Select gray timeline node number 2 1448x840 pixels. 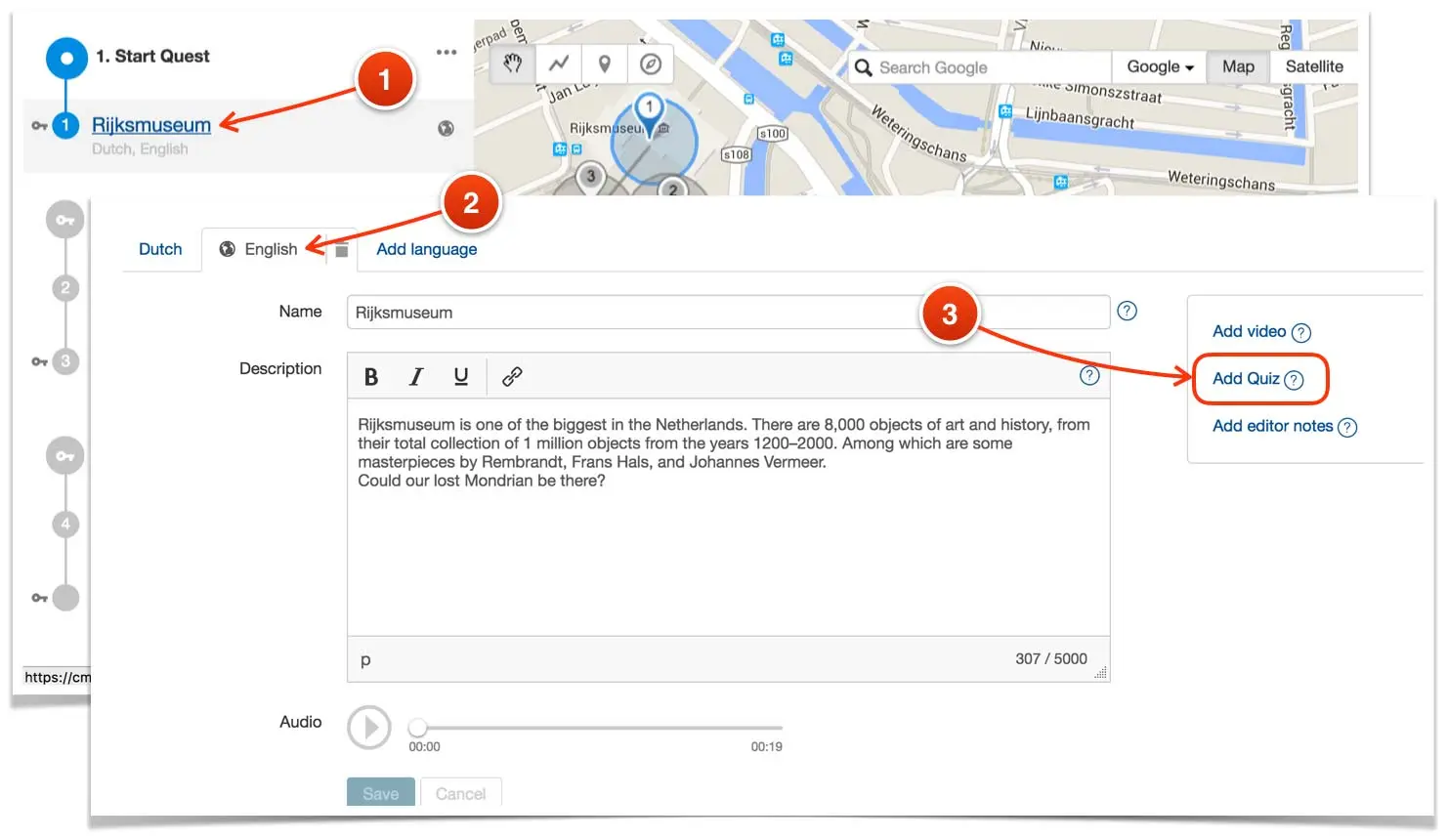(x=65, y=288)
